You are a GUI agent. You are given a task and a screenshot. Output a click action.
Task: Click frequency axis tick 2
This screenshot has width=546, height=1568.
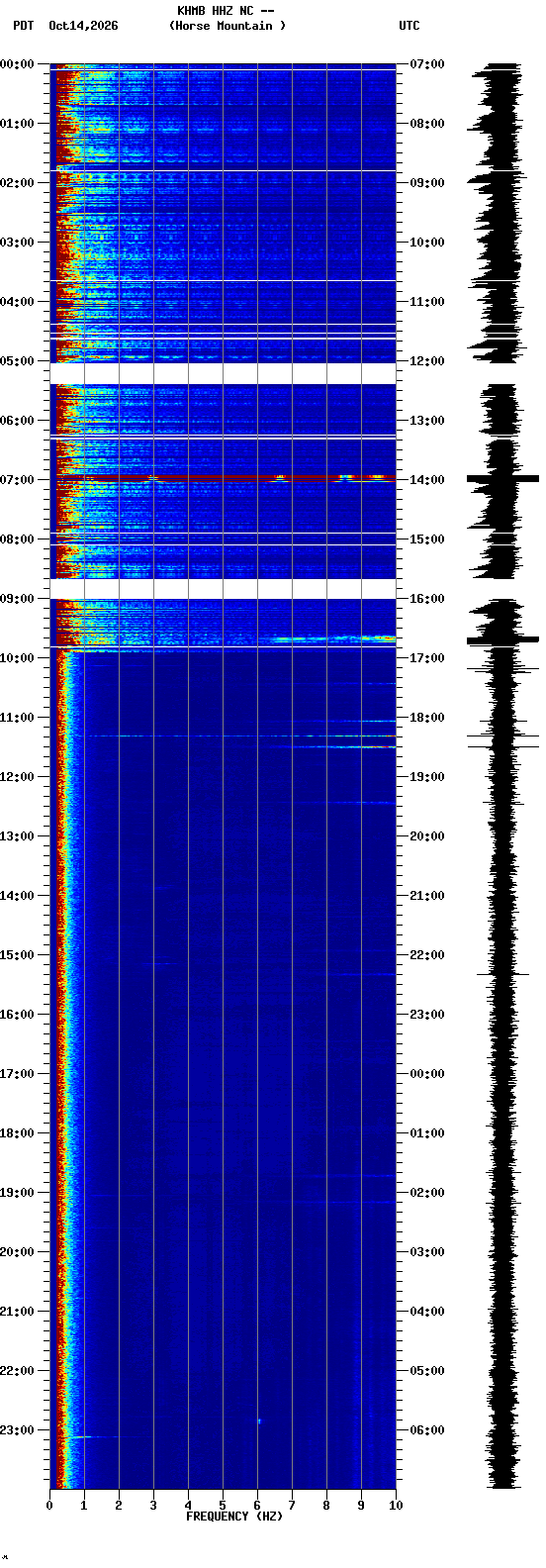tap(119, 1506)
